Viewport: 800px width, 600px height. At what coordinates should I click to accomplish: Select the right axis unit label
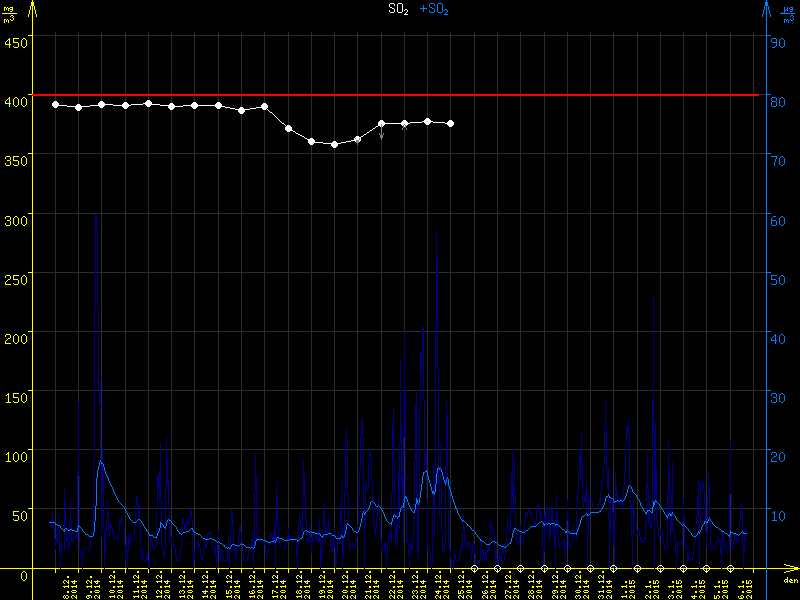(789, 13)
